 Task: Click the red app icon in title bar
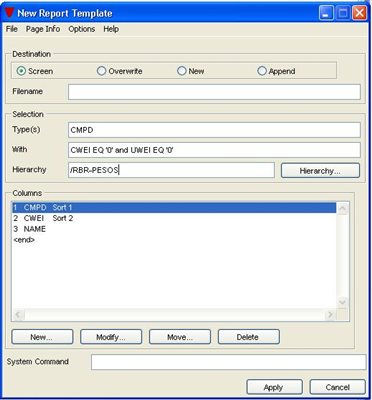pyautogui.click(x=9, y=13)
